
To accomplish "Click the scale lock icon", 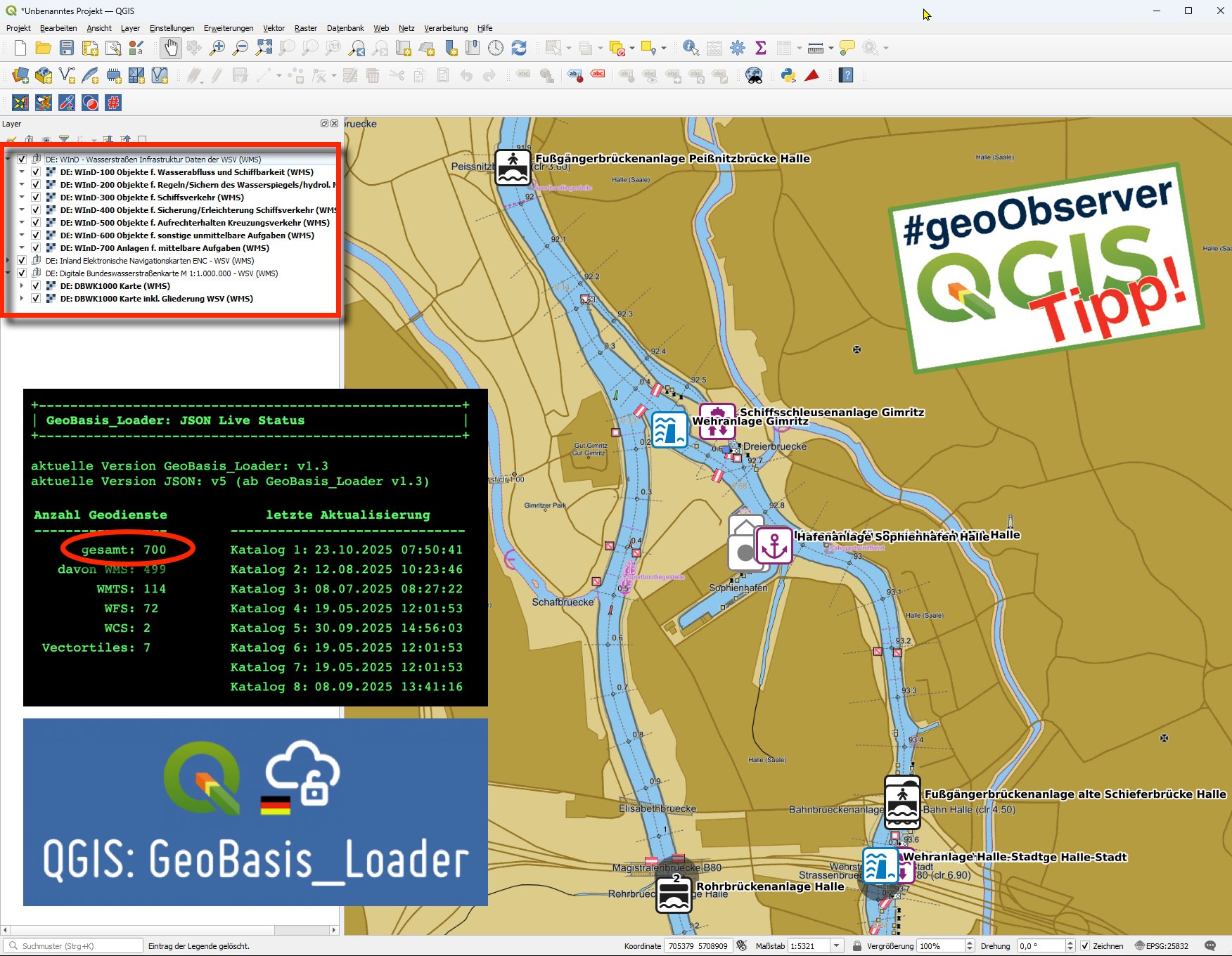I will tap(857, 946).
